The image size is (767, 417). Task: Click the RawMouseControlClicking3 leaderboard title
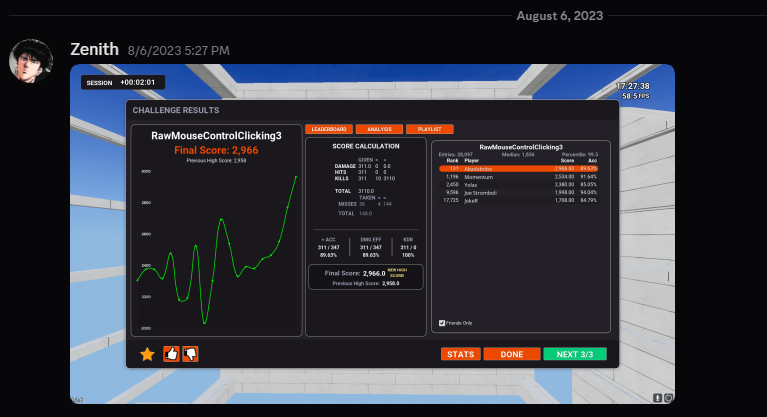521,147
